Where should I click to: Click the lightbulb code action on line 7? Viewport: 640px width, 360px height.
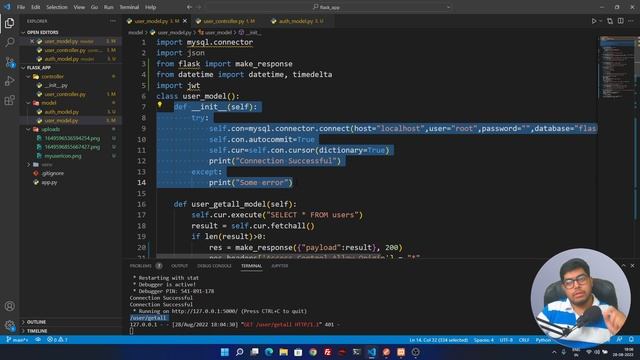160,105
